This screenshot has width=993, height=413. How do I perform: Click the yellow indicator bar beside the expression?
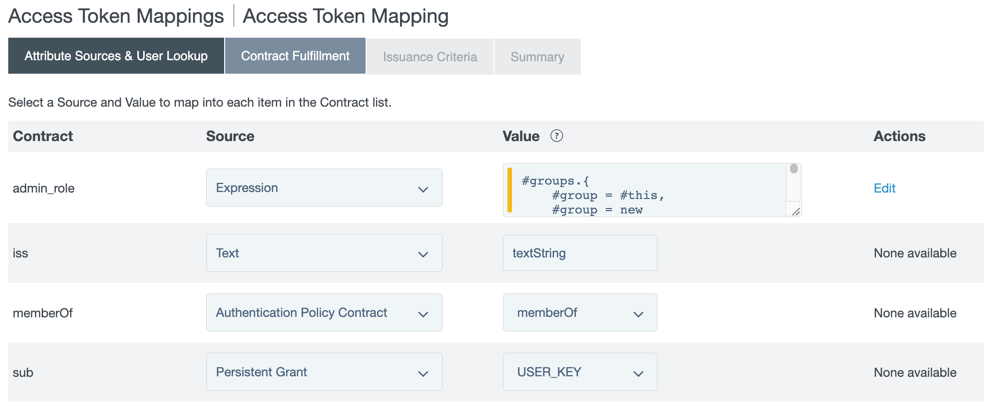(510, 190)
